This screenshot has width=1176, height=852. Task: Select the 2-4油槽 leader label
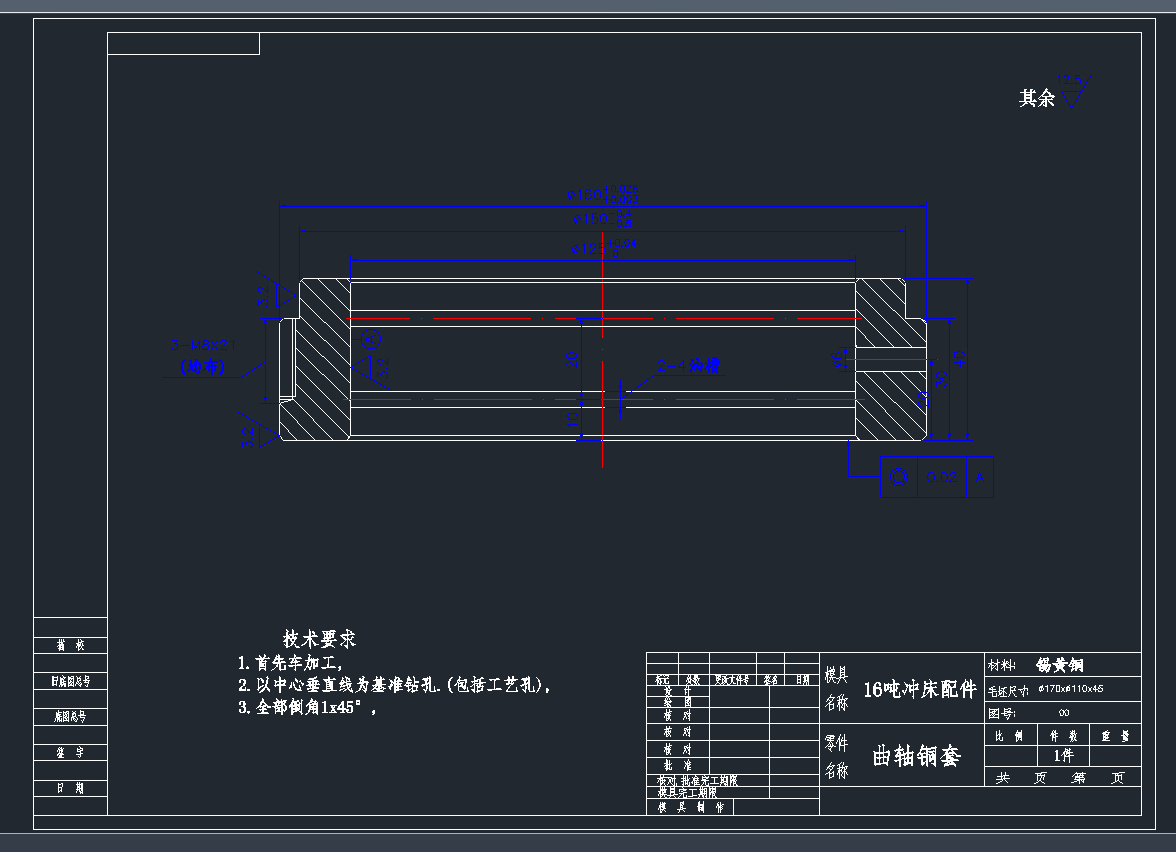(689, 366)
